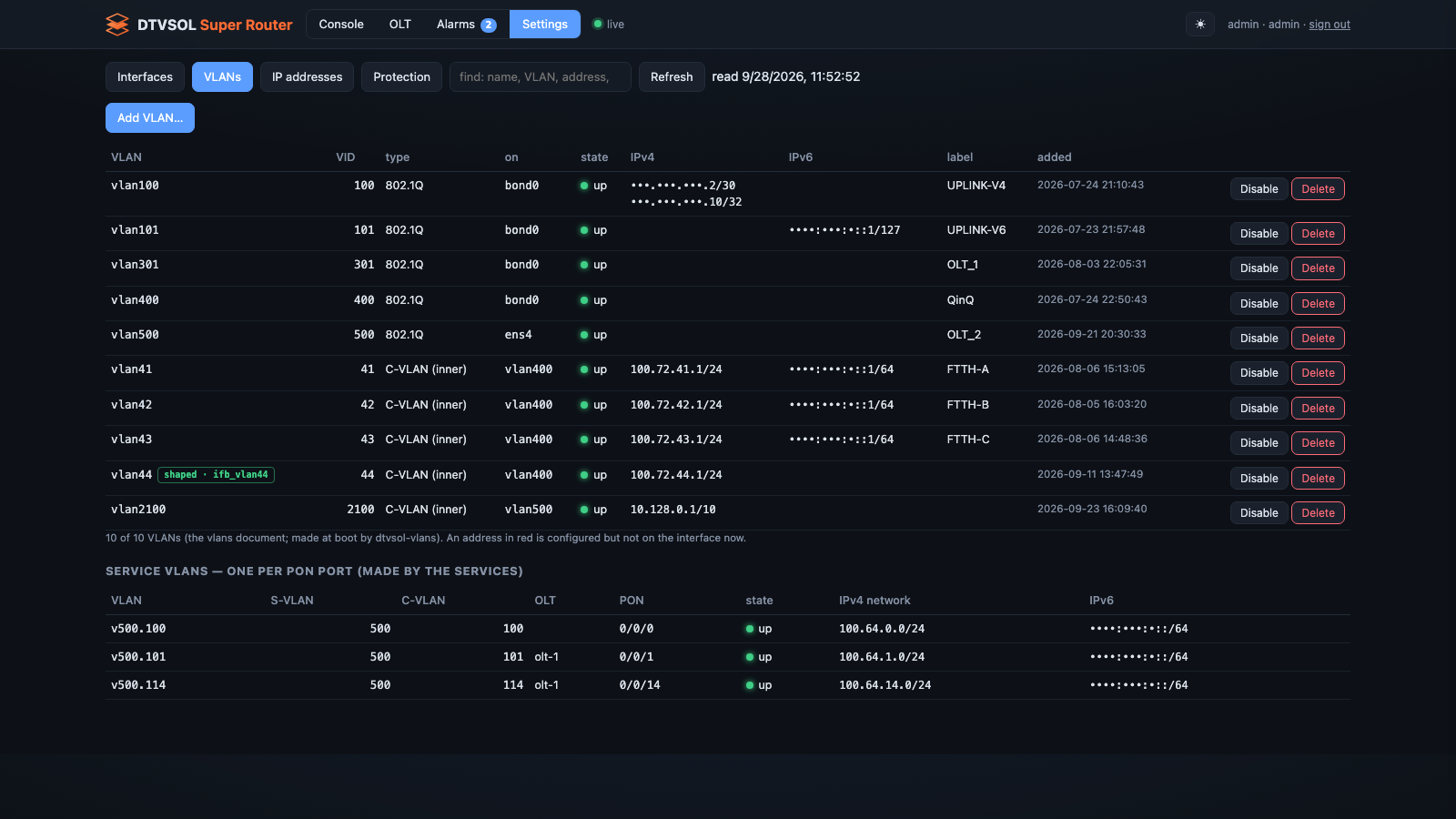Delete vlan43
The image size is (1456, 819).
(1318, 443)
